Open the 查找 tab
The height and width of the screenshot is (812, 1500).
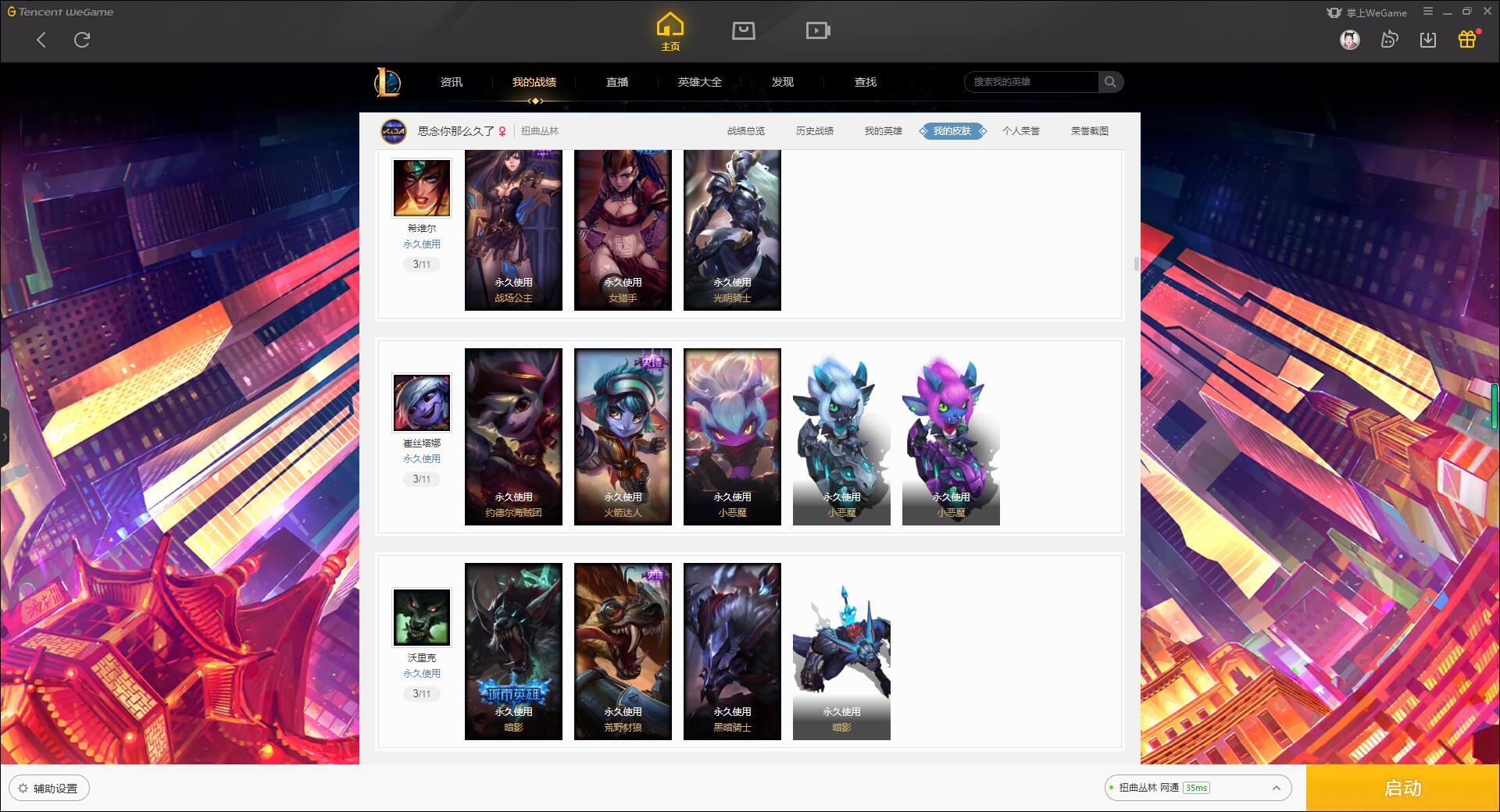tap(866, 82)
